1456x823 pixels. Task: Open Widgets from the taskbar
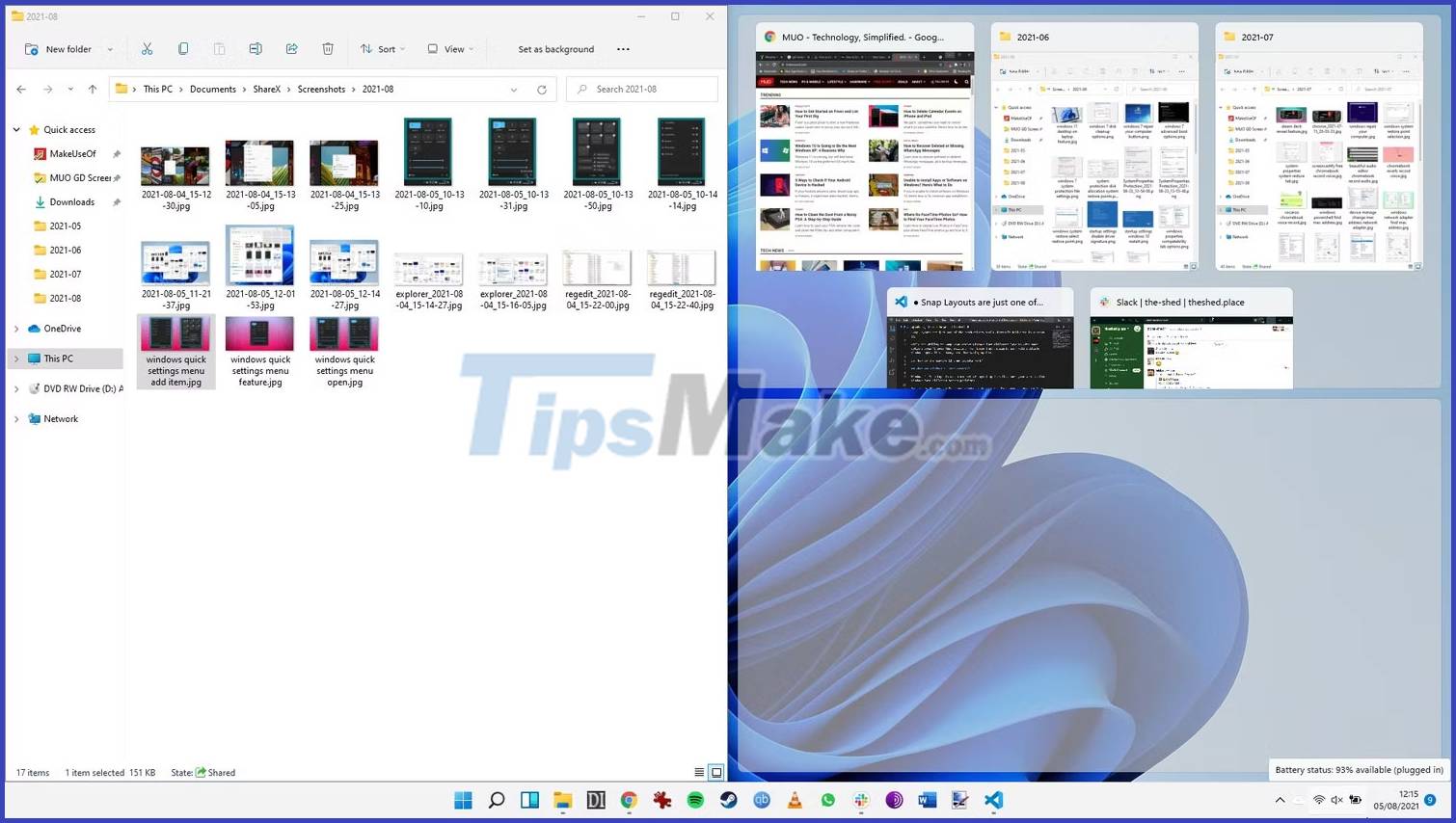pyautogui.click(x=529, y=800)
